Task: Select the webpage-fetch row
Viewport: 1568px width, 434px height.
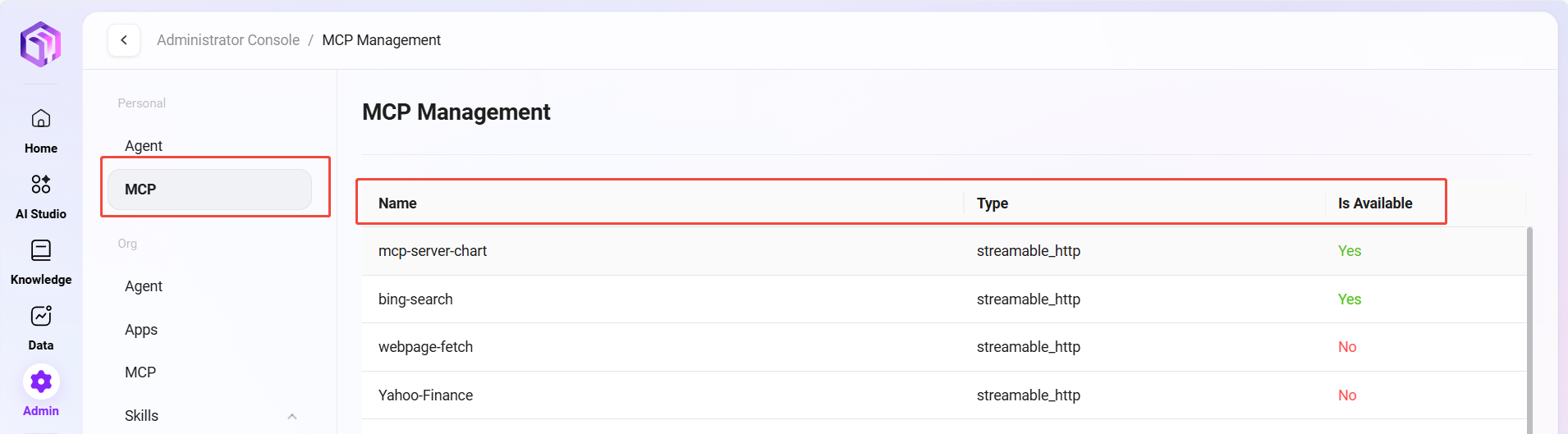Action: point(425,347)
